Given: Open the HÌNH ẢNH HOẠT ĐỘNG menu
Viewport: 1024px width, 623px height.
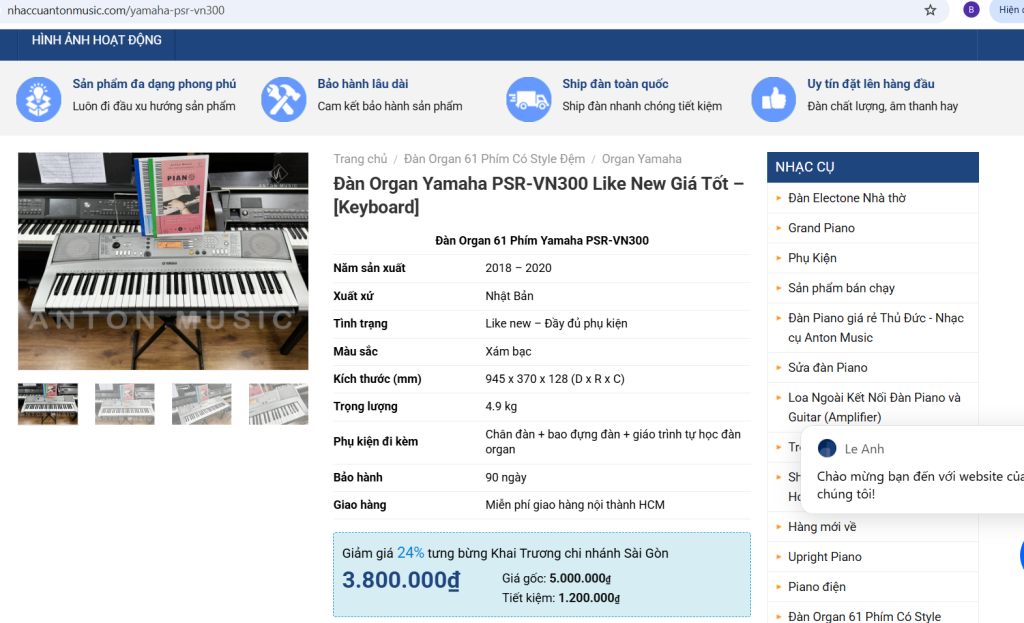Looking at the screenshot, I should click(x=97, y=40).
